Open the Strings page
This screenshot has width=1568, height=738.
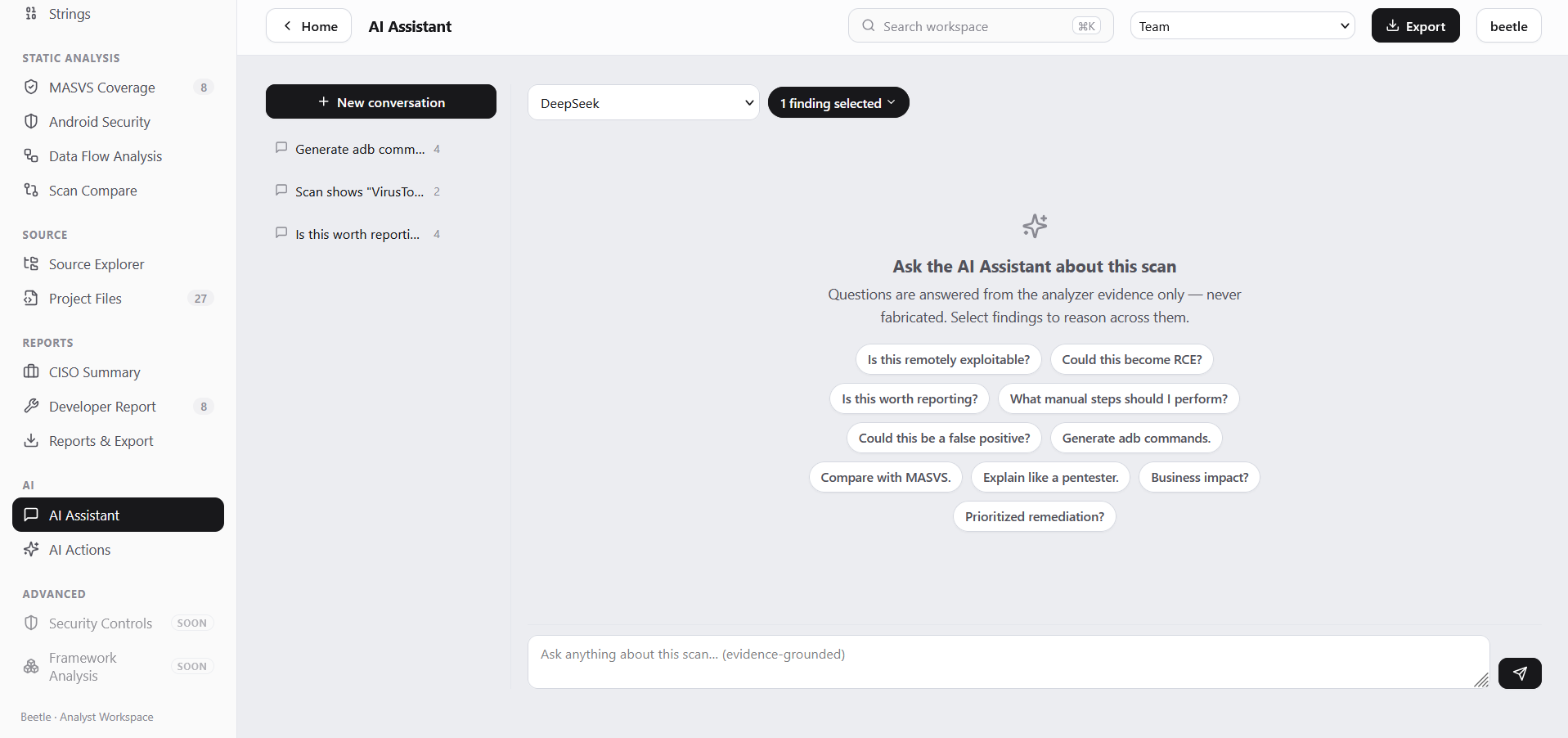coord(118,14)
